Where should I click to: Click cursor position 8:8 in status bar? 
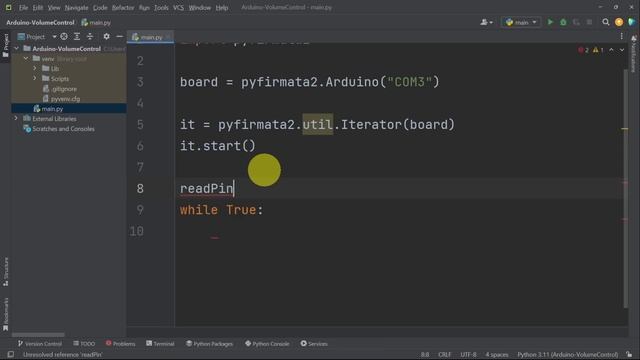click(425, 354)
